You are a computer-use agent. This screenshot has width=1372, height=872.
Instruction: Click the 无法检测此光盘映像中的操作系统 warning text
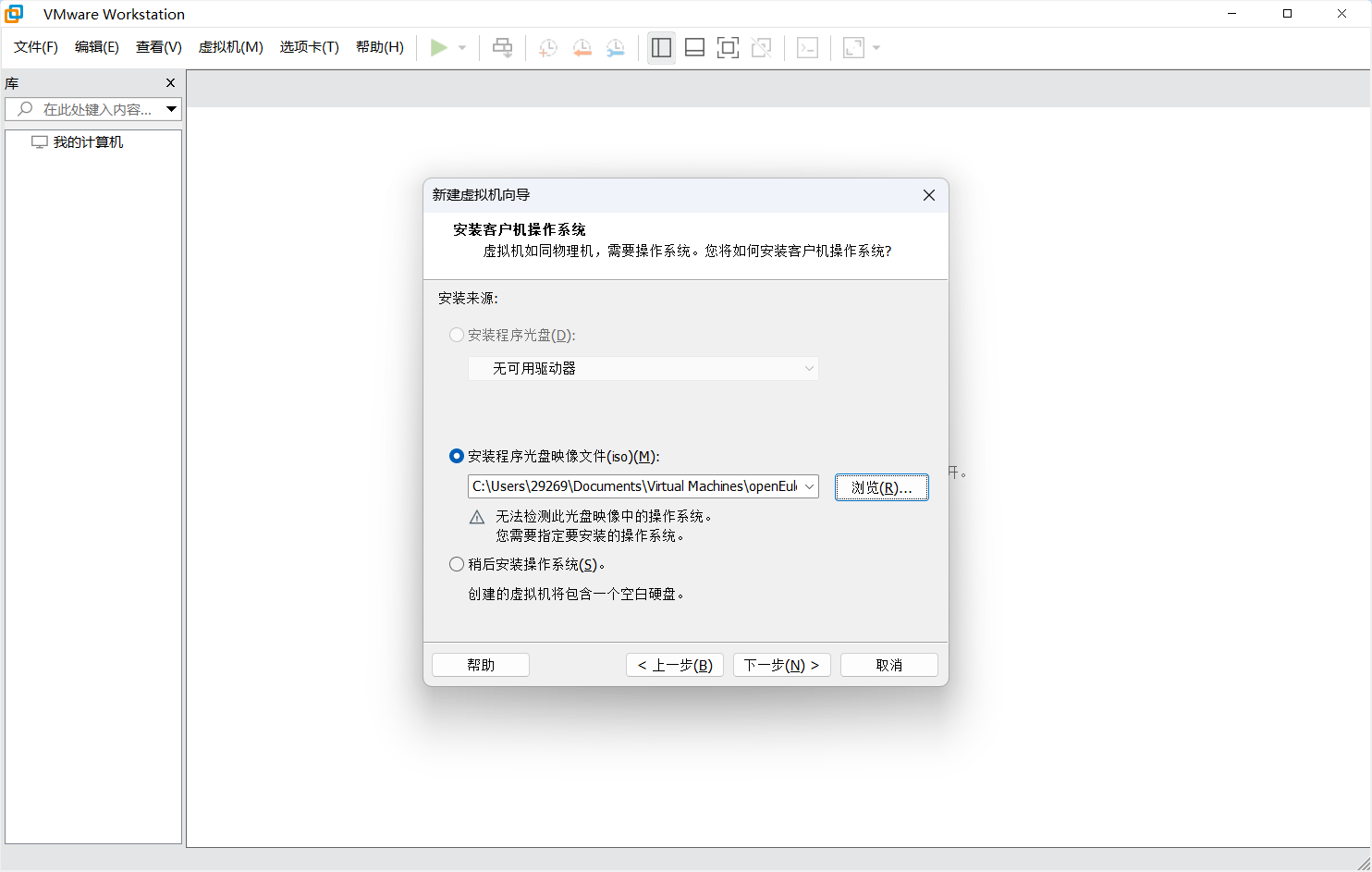pos(604,516)
